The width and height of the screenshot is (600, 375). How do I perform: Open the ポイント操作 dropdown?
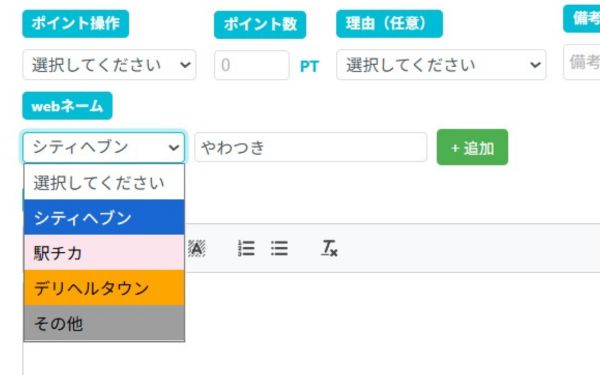pyautogui.click(x=109, y=65)
